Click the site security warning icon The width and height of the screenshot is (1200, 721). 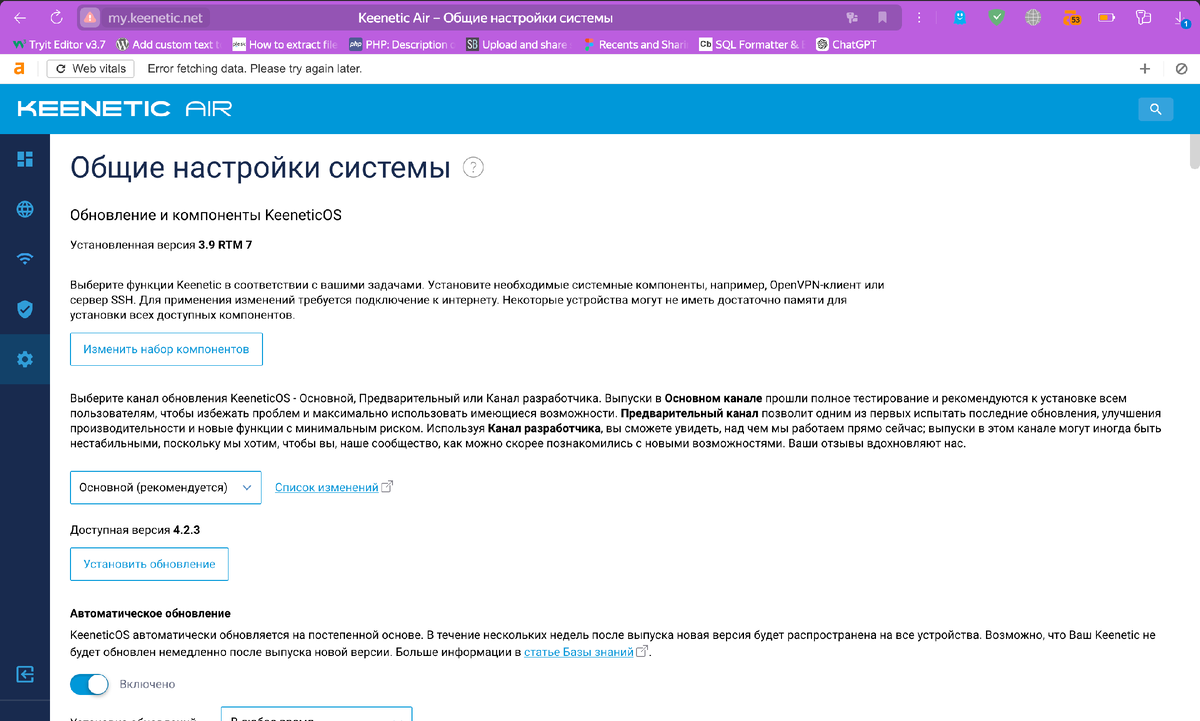(90, 18)
